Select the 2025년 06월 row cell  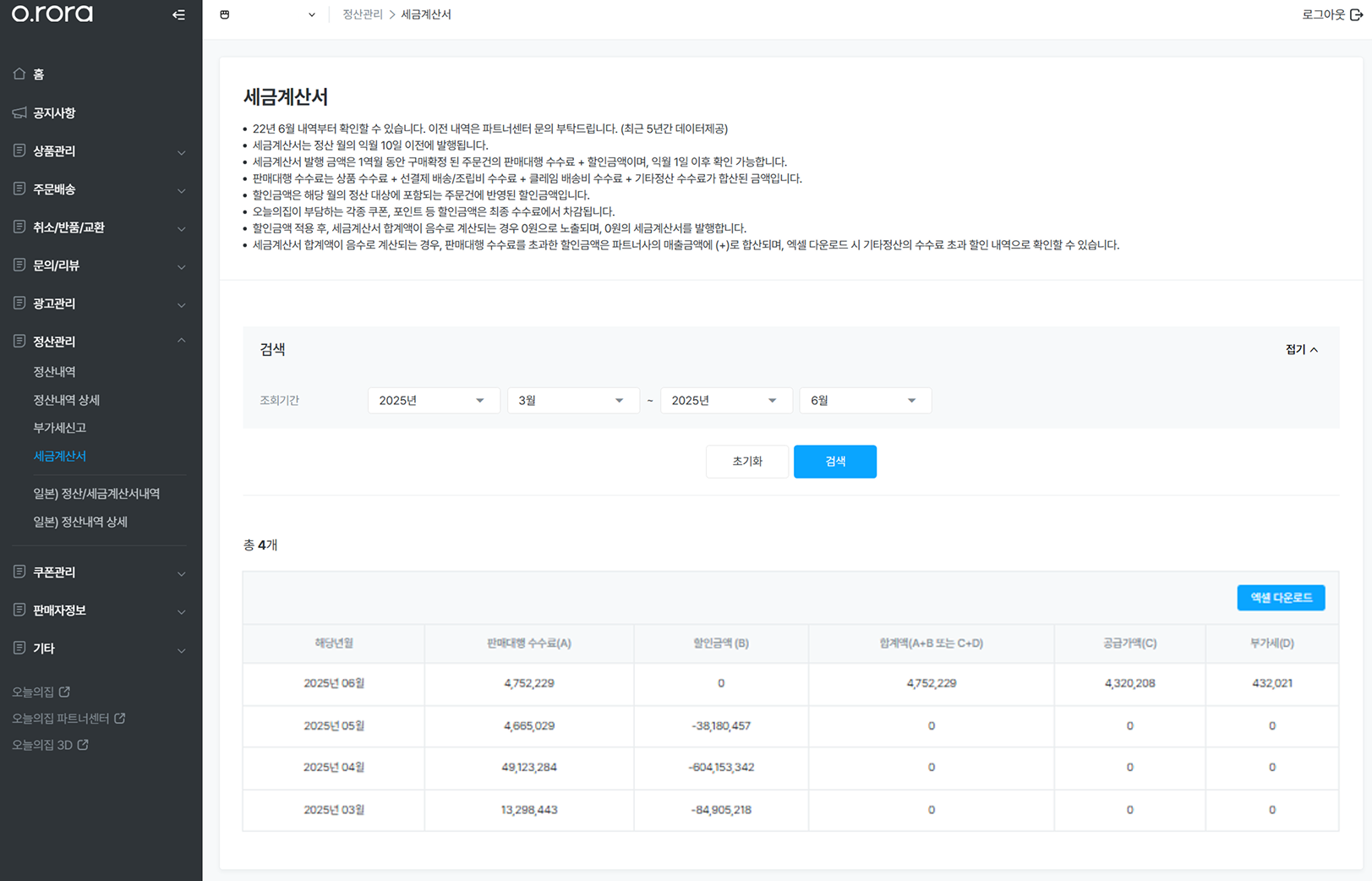tap(334, 683)
